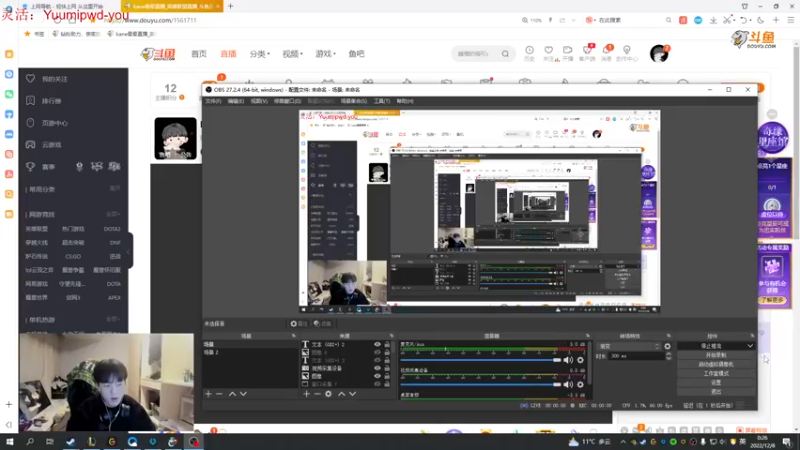Image resolution: width=800 pixels, height=450 pixels.
Task: Open OBS 文件(F) menu
Action: point(213,101)
